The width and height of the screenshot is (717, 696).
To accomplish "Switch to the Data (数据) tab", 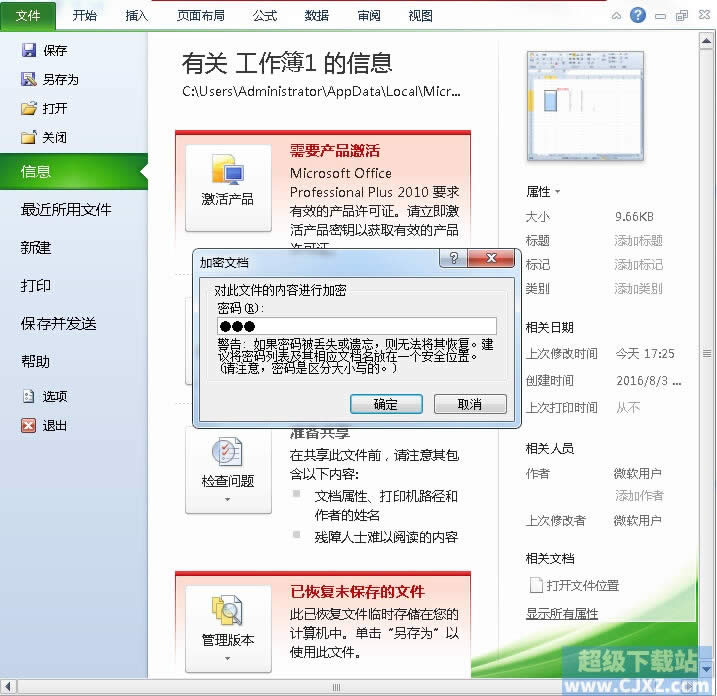I will pos(317,16).
